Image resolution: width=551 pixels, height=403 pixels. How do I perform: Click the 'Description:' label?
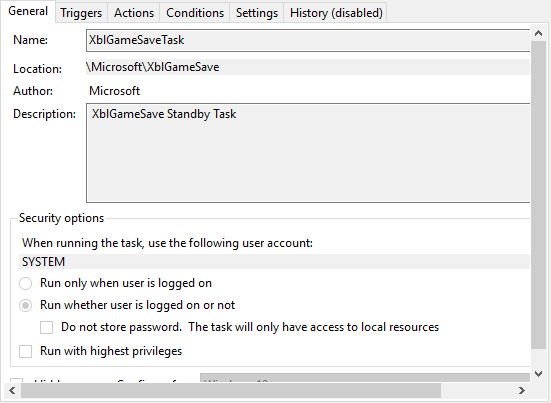45,114
